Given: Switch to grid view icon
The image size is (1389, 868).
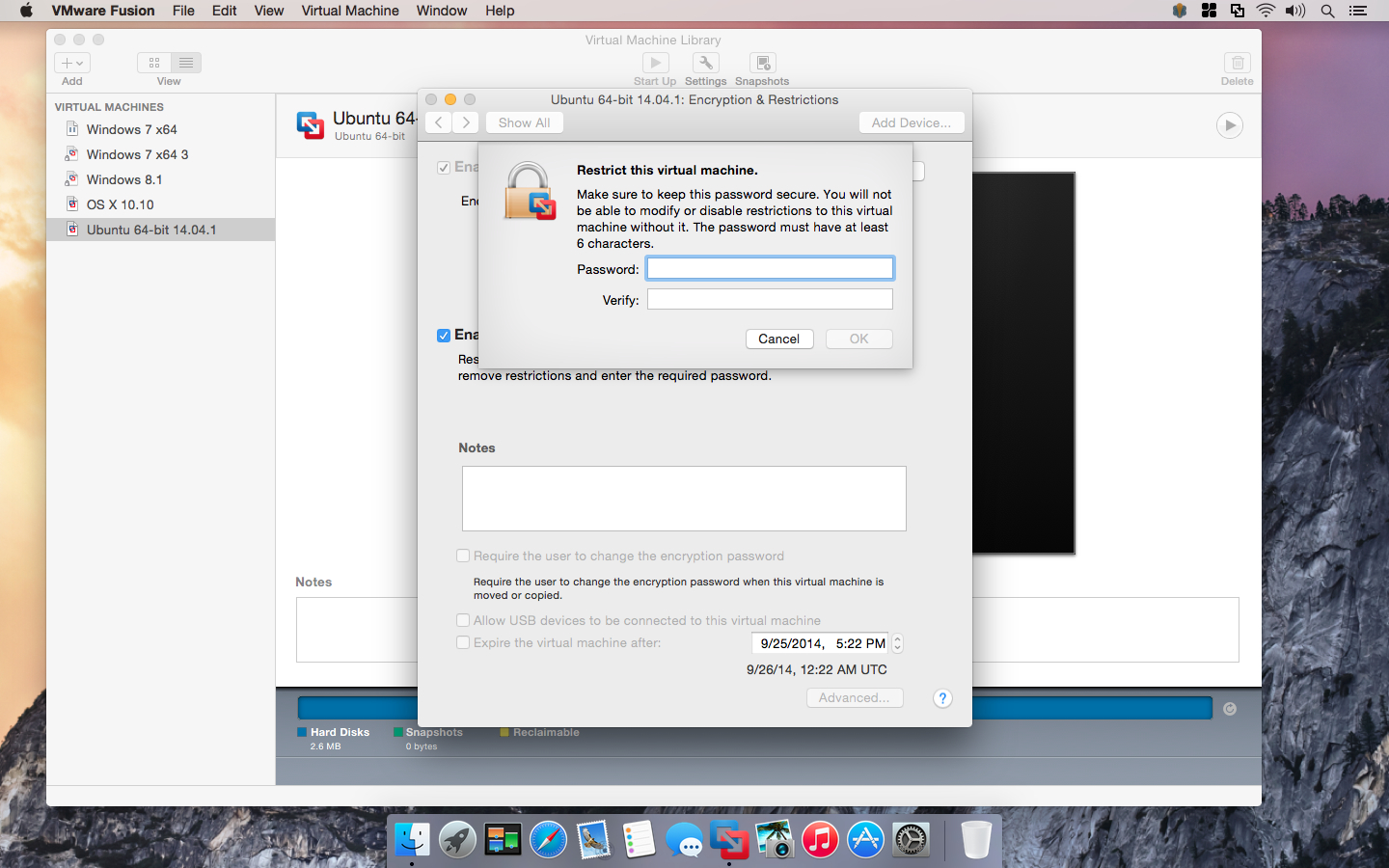Looking at the screenshot, I should pyautogui.click(x=154, y=63).
